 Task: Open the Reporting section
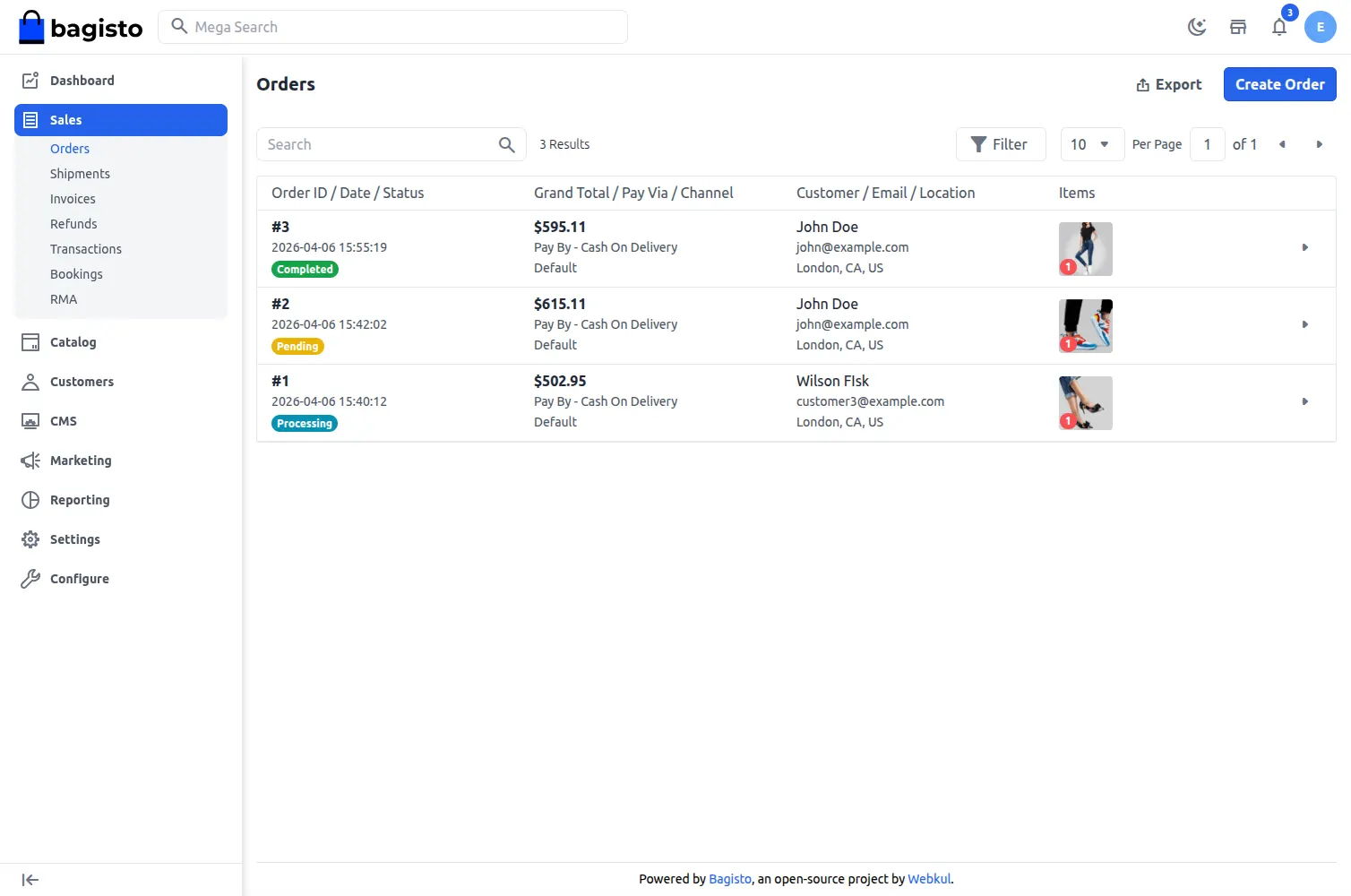tap(80, 499)
